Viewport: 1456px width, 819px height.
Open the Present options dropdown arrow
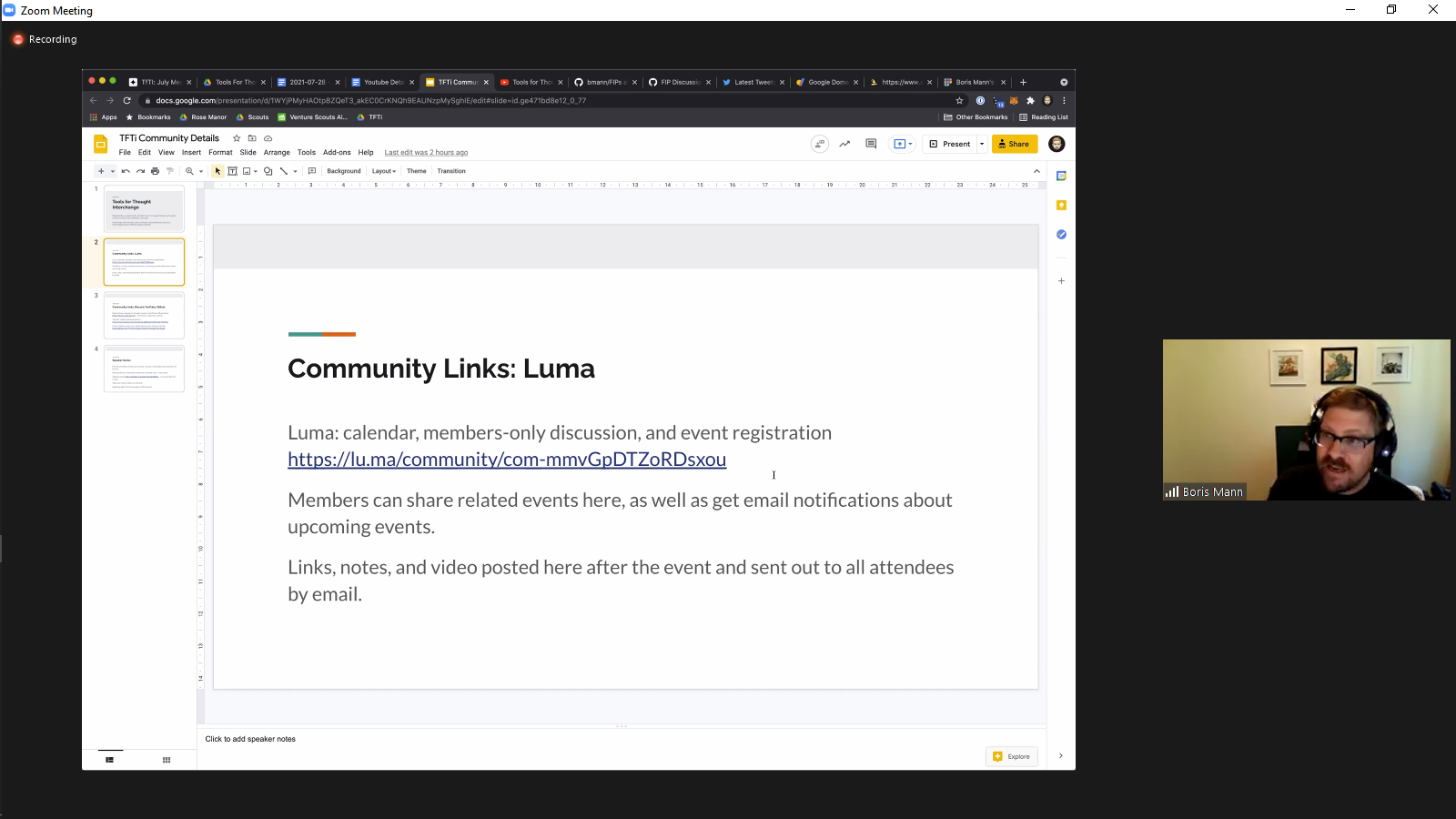[x=982, y=144]
